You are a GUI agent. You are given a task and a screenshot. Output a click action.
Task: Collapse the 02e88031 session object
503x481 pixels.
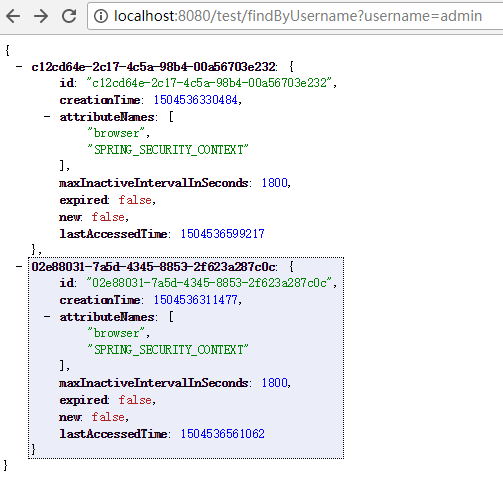tap(19, 267)
